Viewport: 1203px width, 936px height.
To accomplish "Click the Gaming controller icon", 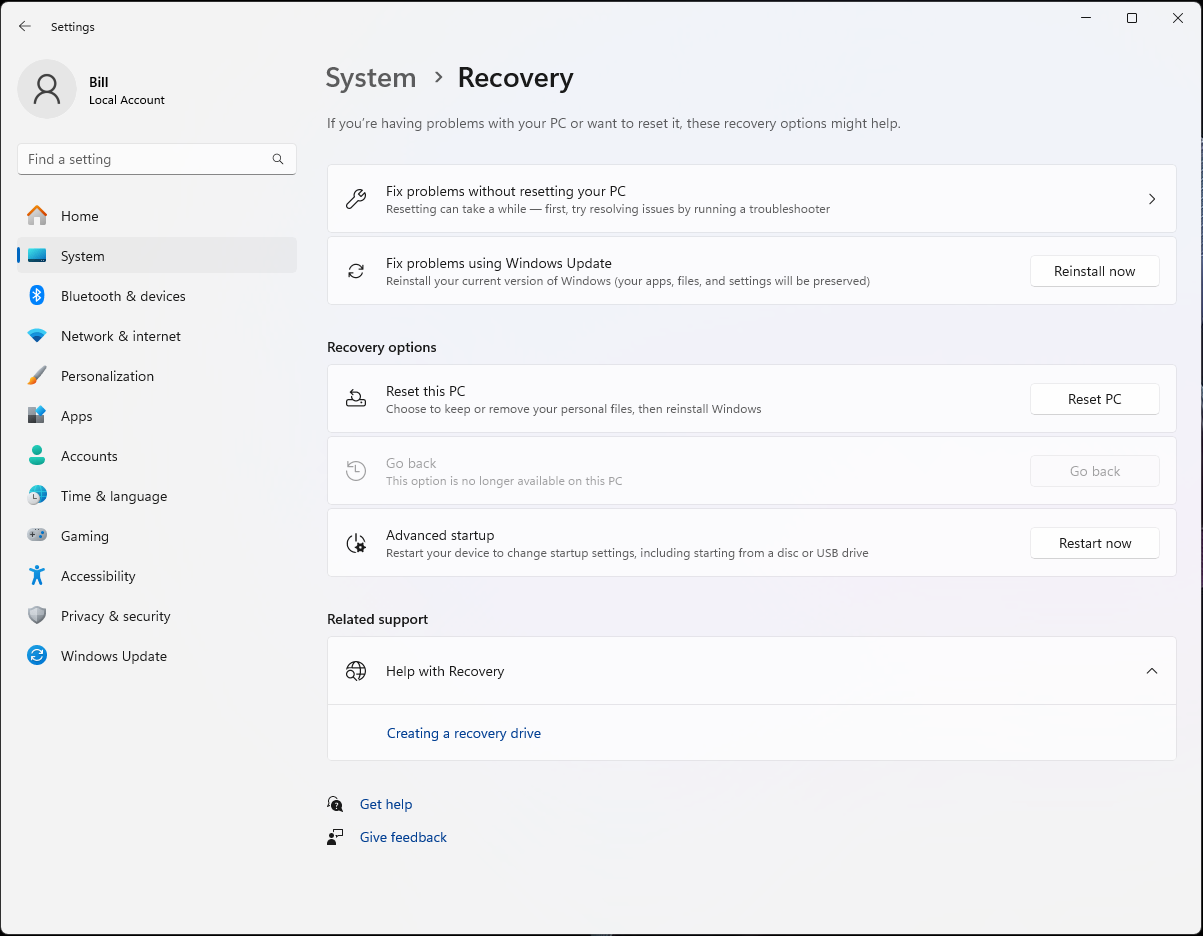I will click(37, 536).
